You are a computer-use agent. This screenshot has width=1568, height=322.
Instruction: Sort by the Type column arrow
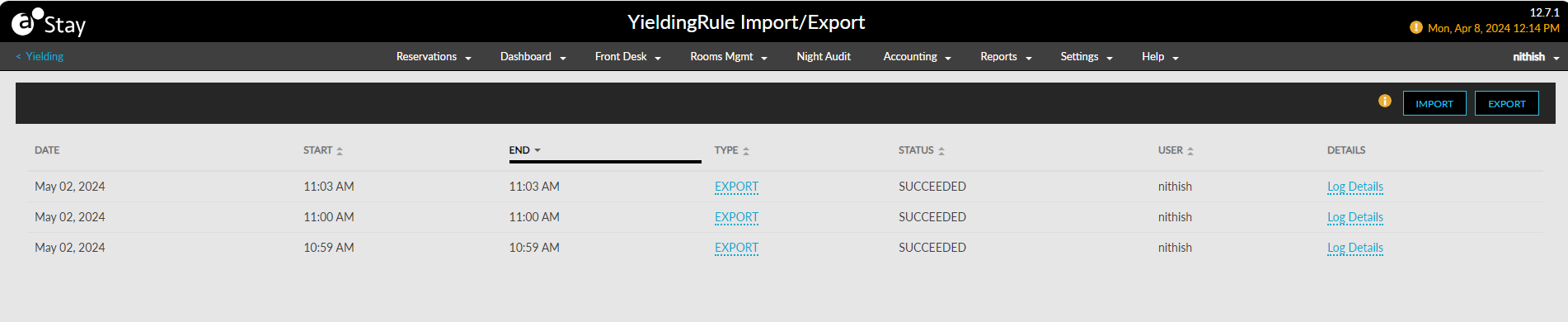coord(746,150)
